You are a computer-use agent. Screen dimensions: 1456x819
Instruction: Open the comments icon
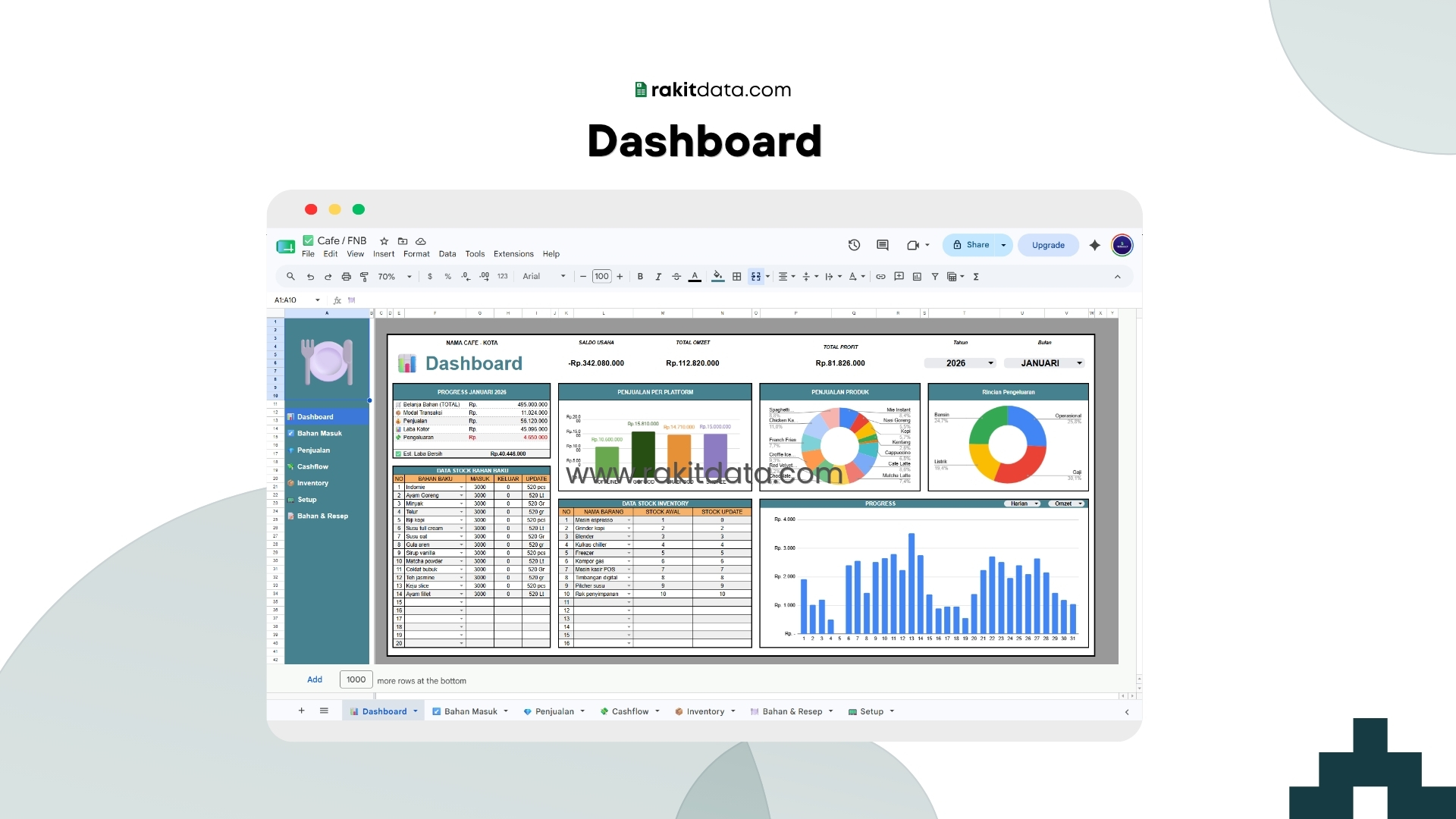coord(882,245)
